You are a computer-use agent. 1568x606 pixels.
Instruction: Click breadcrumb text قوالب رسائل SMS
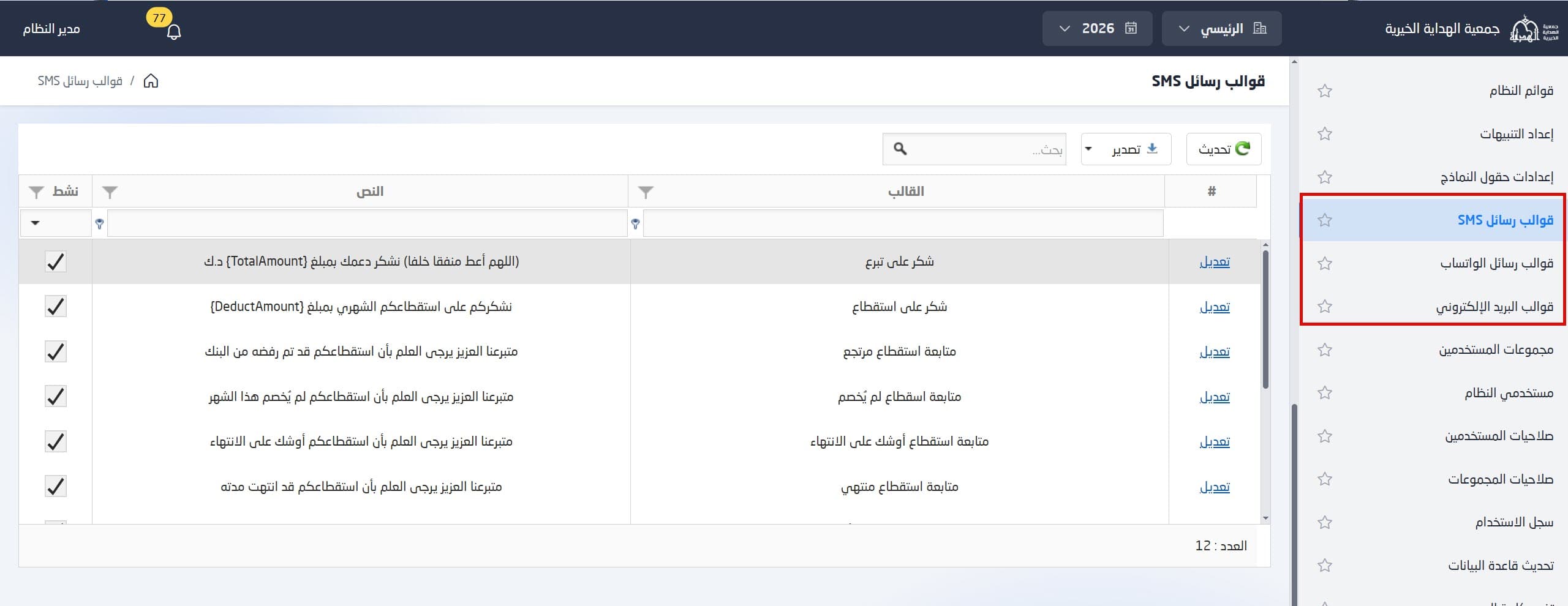coord(80,81)
